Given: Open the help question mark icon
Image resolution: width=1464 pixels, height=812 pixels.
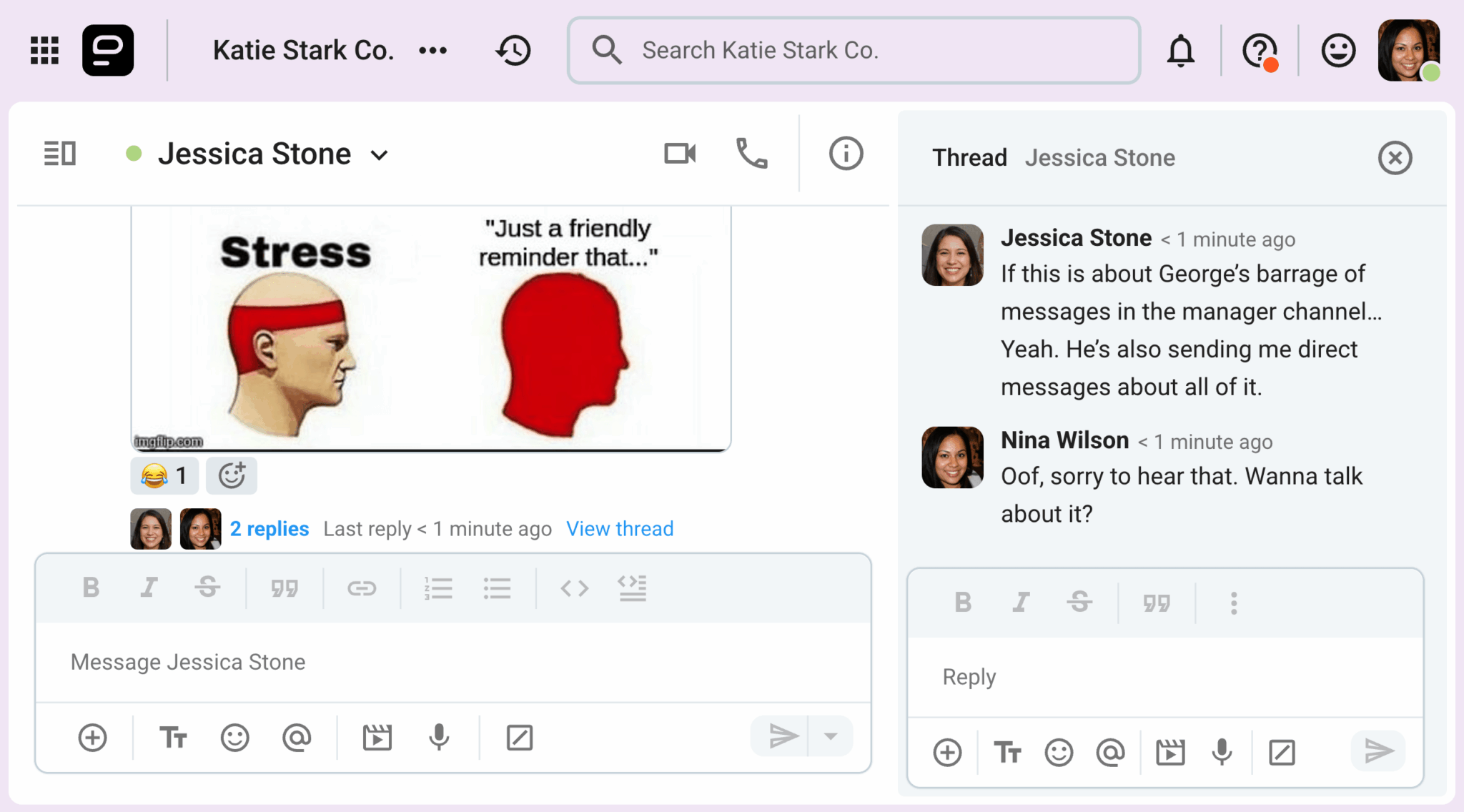Looking at the screenshot, I should [x=1260, y=51].
